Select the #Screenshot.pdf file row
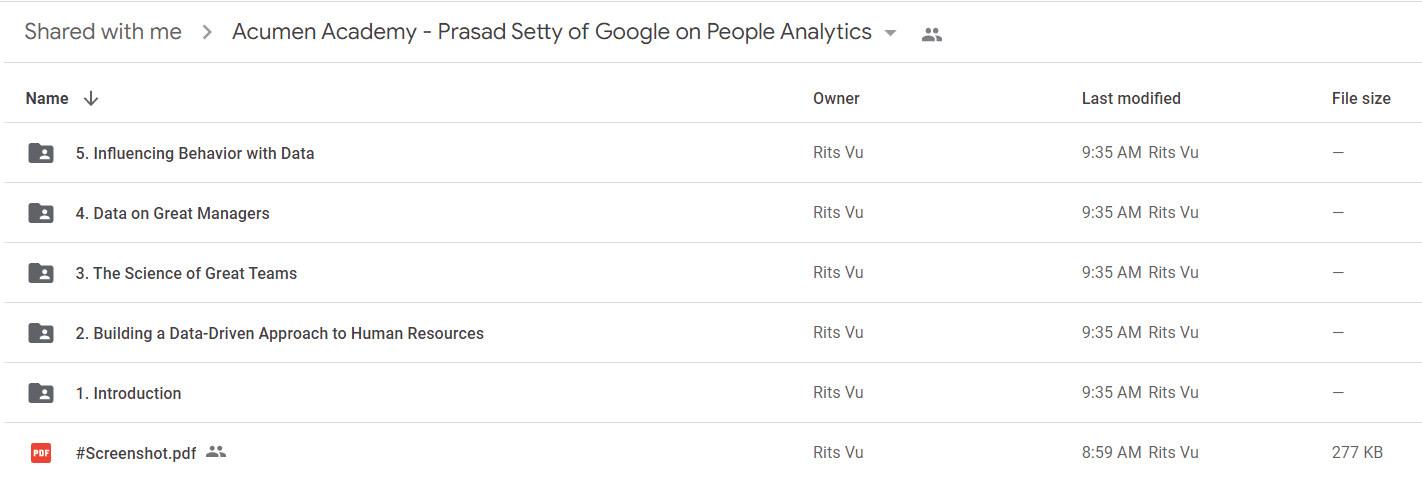The width and height of the screenshot is (1422, 478). [x=711, y=453]
